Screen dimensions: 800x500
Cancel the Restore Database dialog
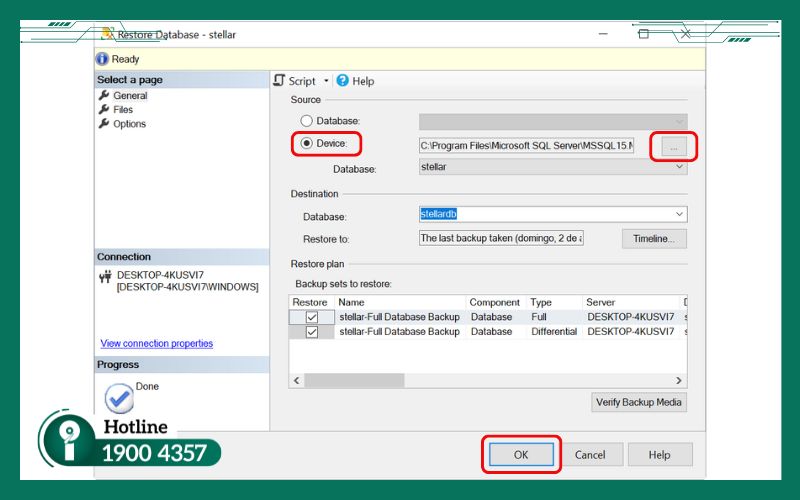click(590, 455)
